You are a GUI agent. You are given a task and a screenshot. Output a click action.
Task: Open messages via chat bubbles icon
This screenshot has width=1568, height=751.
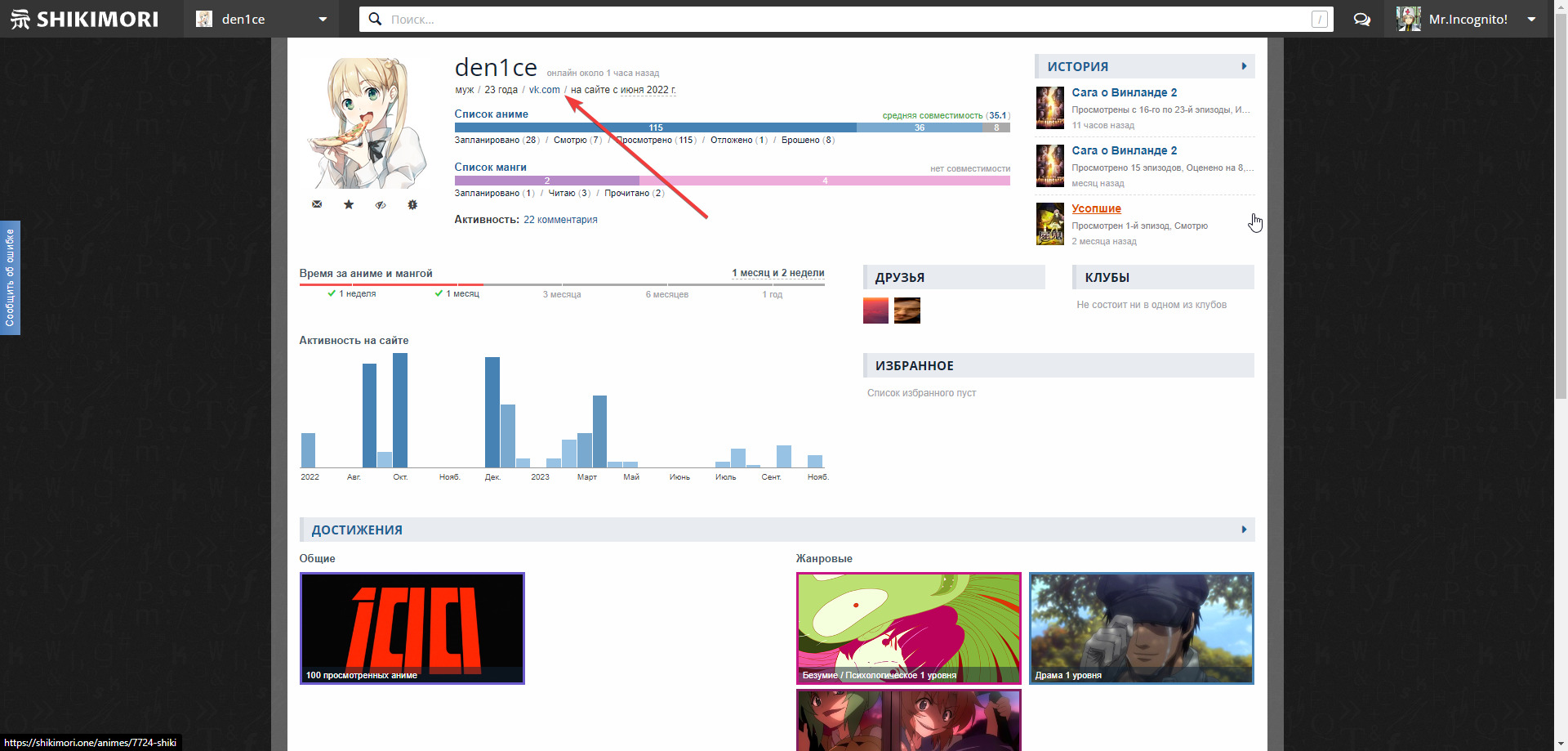point(1361,19)
